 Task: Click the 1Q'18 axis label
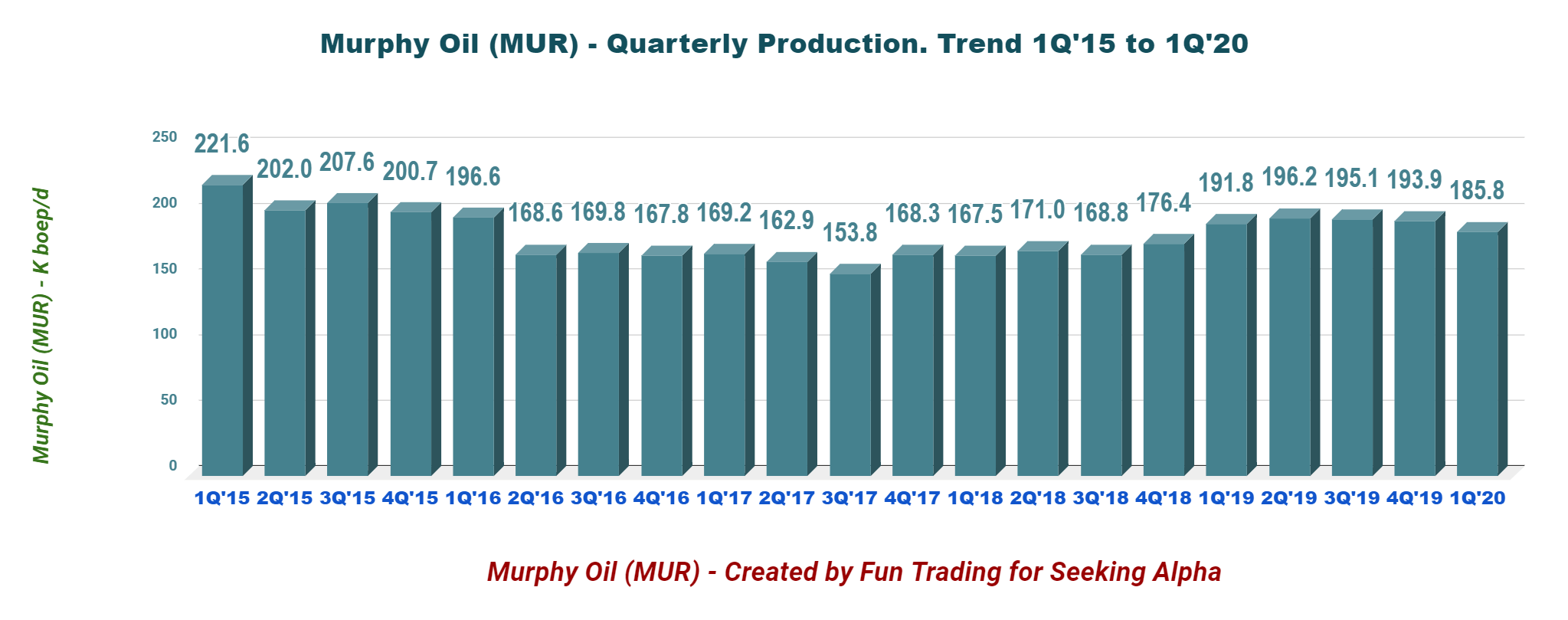[x=975, y=498]
